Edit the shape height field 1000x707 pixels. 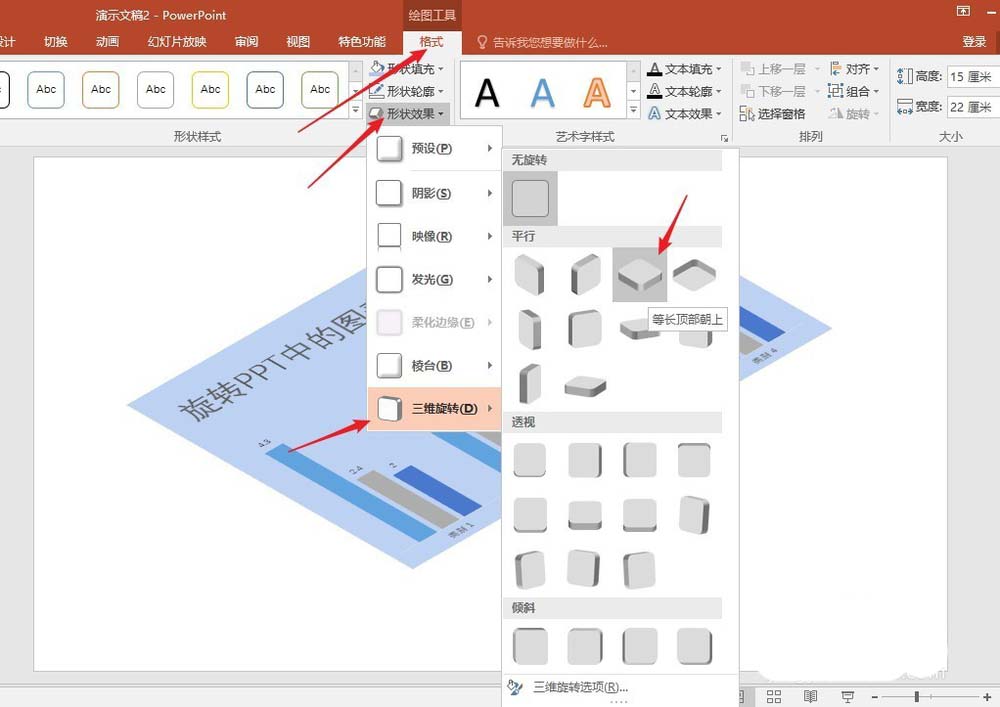973,77
